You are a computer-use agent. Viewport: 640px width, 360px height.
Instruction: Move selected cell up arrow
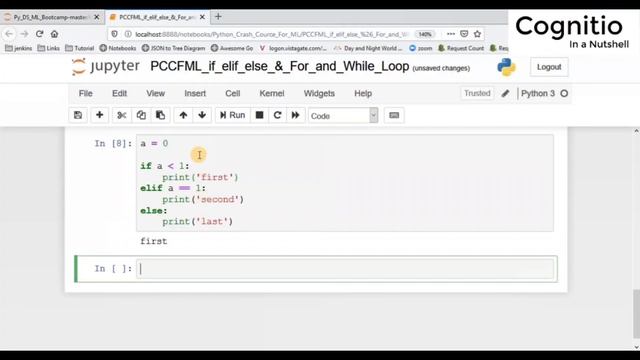pos(183,115)
